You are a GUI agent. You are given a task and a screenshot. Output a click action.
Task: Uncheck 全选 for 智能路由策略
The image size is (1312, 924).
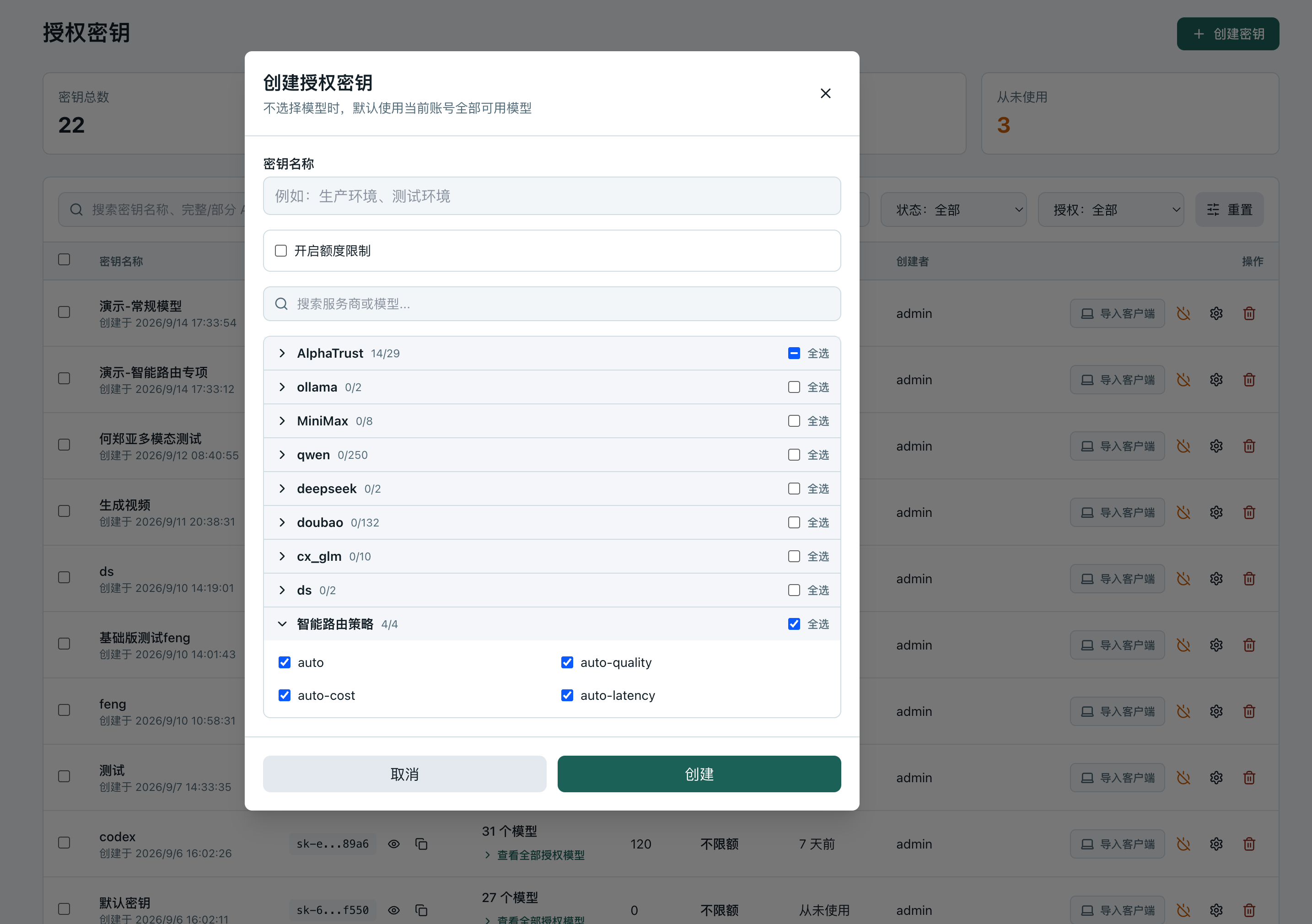pos(794,623)
